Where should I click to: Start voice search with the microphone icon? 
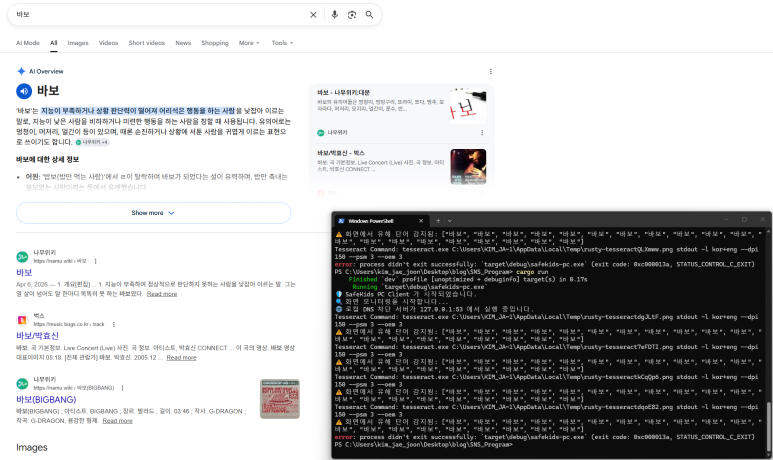point(335,15)
